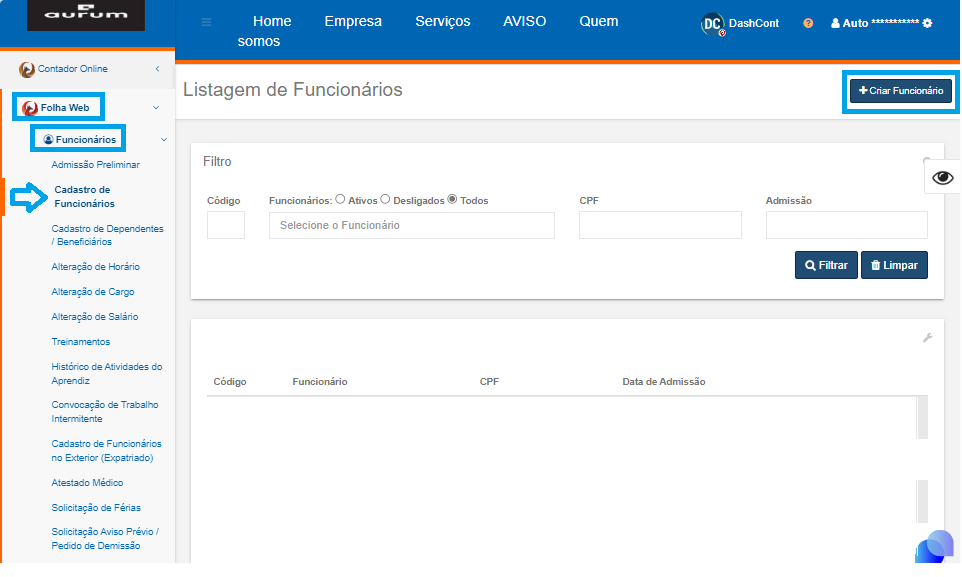The height and width of the screenshot is (577, 962).
Task: Collapse the Funcionários submenu chevron
Action: (x=164, y=140)
